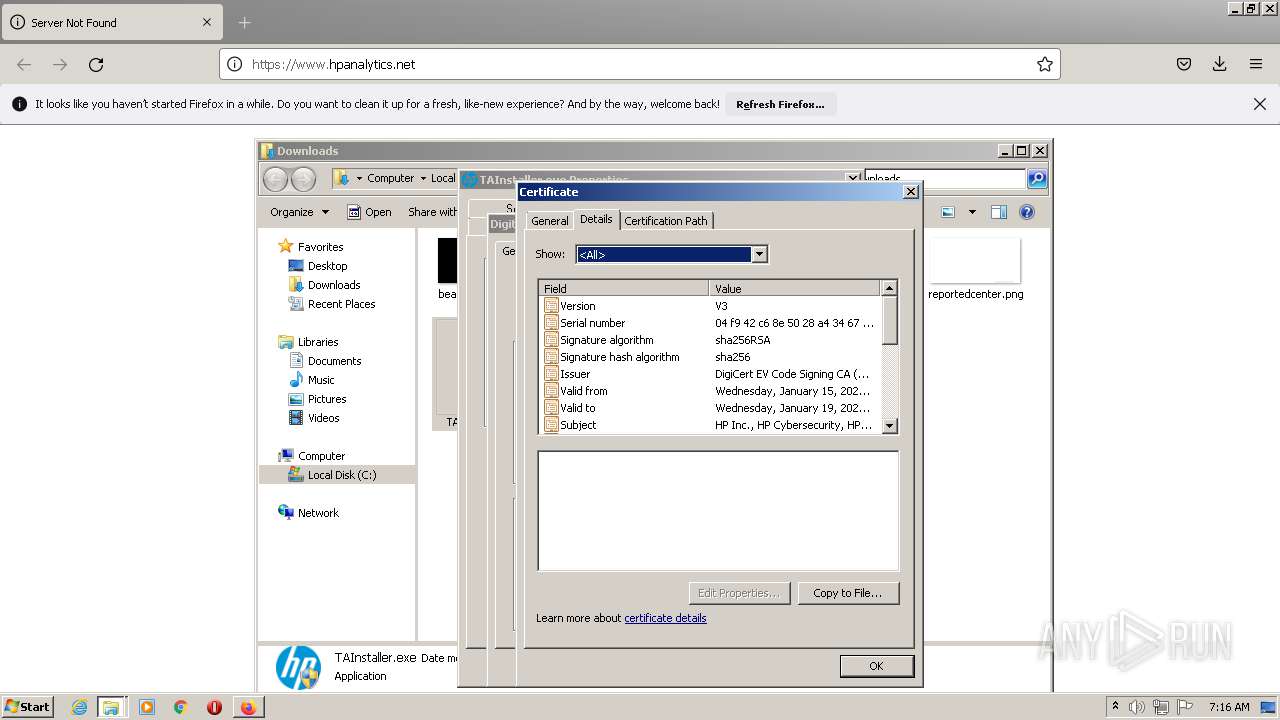Viewport: 1280px width, 720px height.
Task: Switch to the General tab in Certificate
Action: pyautogui.click(x=549, y=221)
